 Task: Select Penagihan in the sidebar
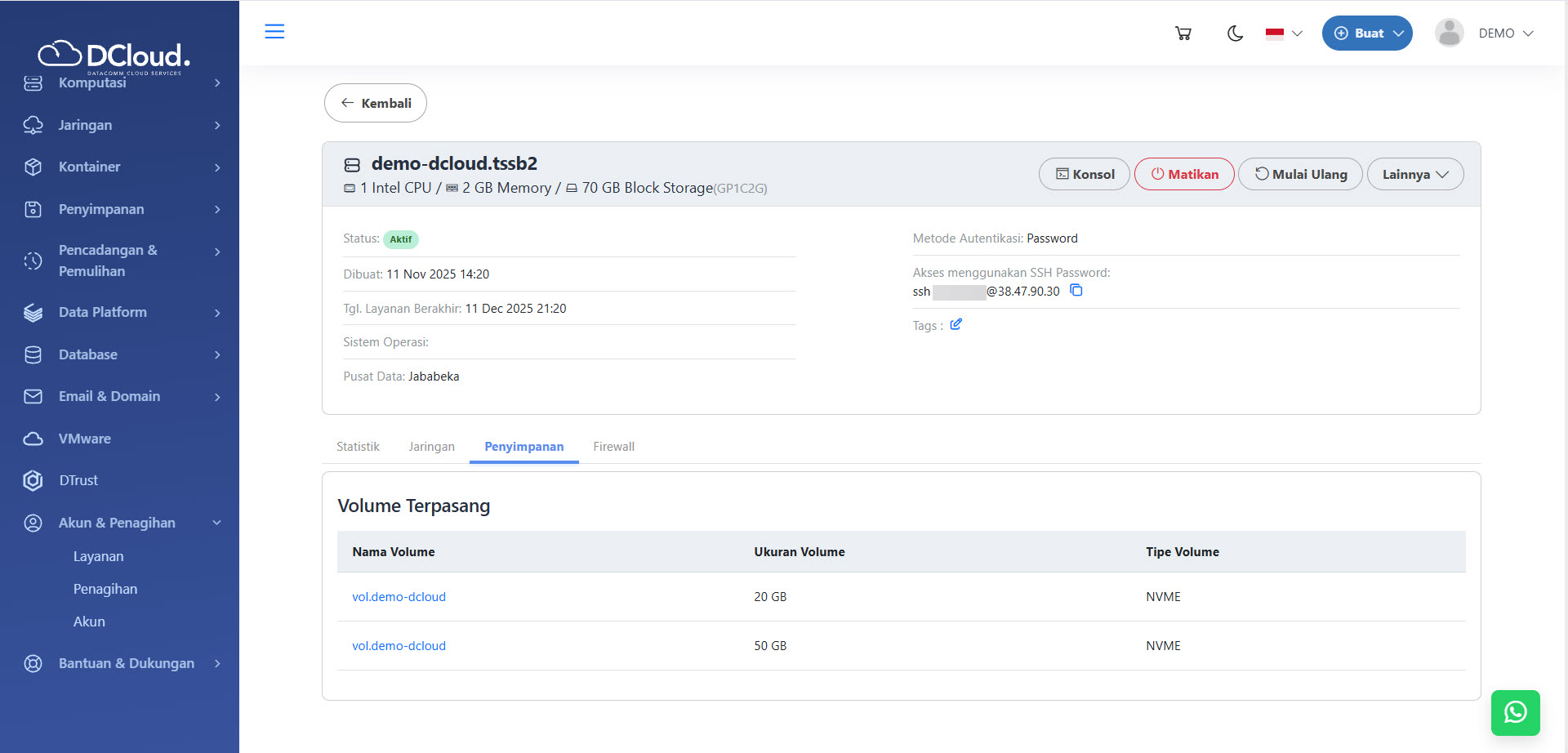click(105, 589)
